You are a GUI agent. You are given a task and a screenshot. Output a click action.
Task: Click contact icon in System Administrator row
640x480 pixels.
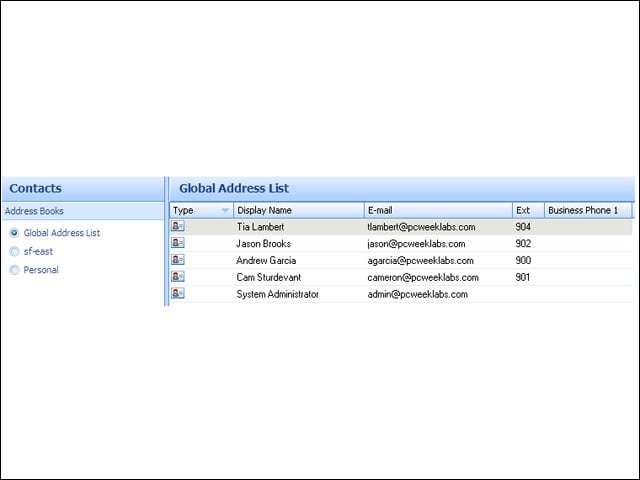tap(178, 293)
